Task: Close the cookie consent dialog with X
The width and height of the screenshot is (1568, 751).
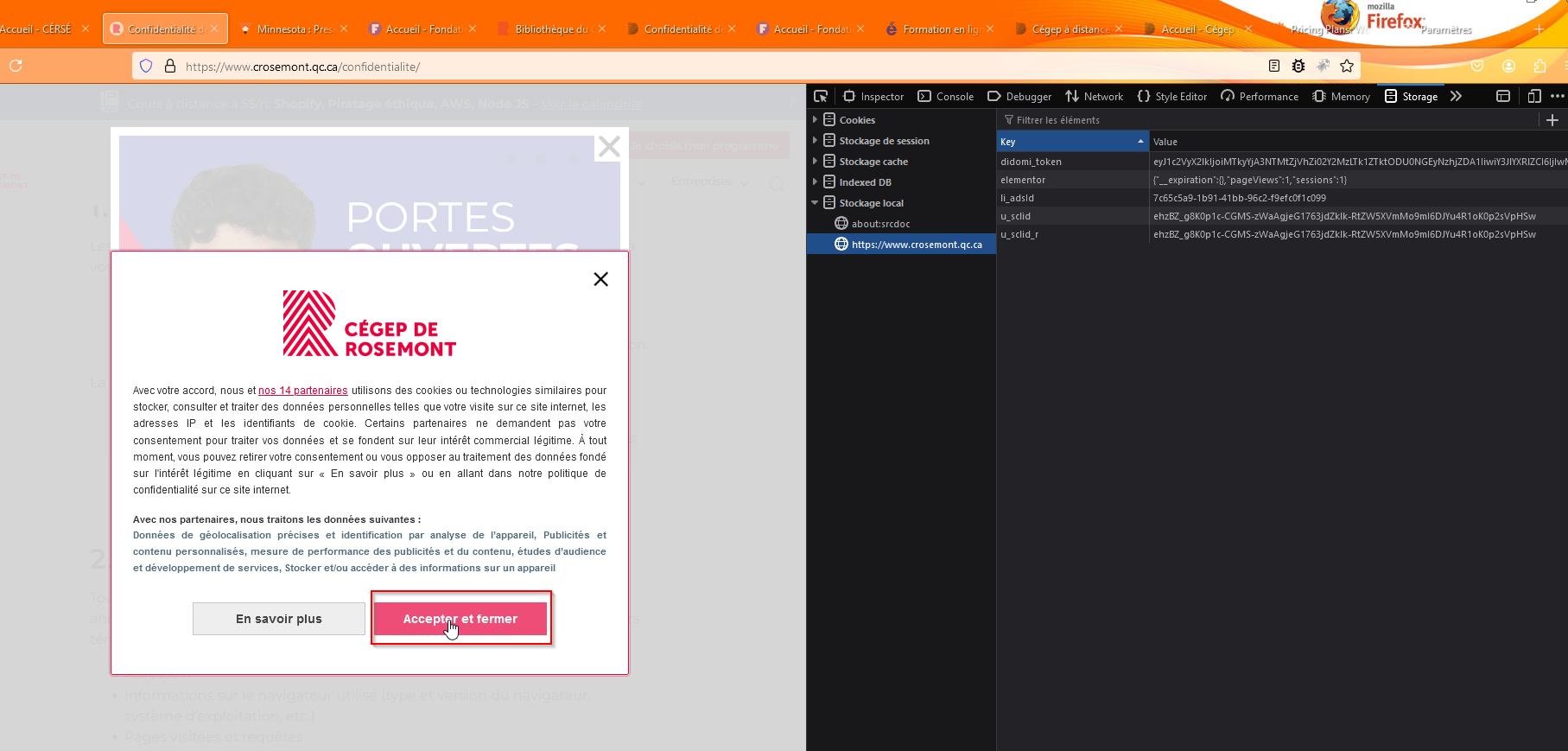Action: pyautogui.click(x=600, y=279)
